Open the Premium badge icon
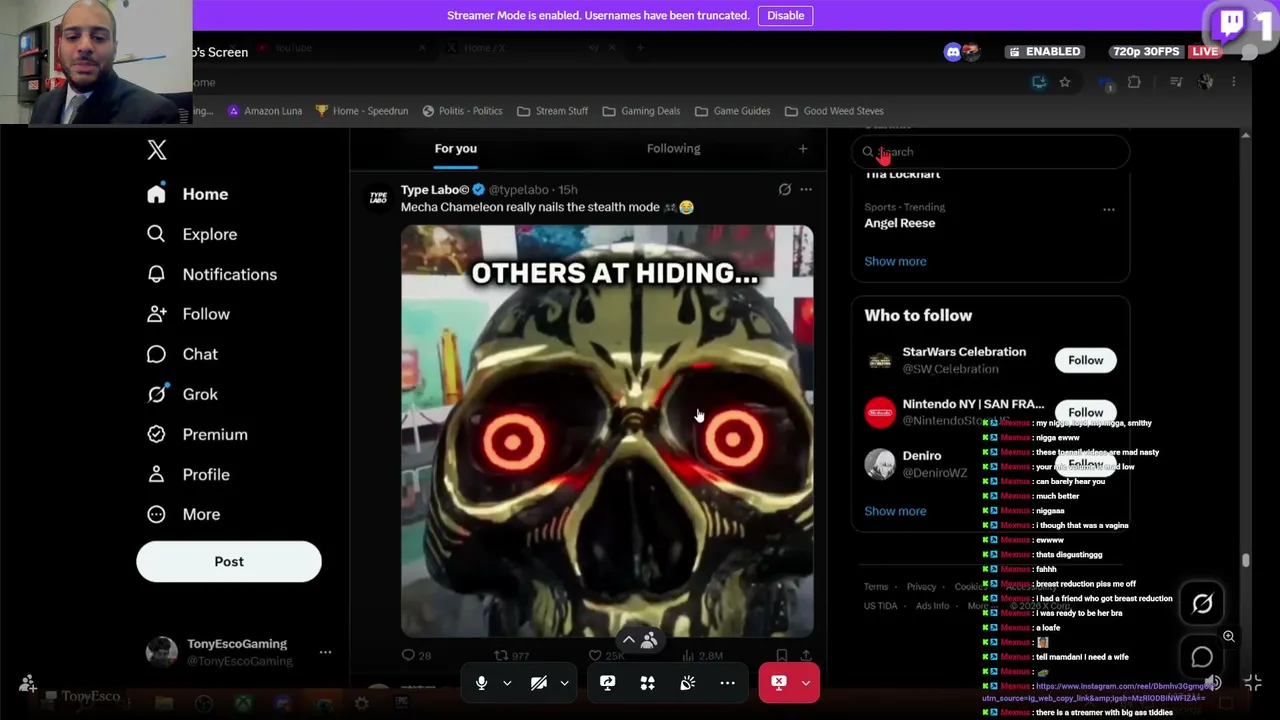The height and width of the screenshot is (720, 1280). pyautogui.click(x=156, y=434)
